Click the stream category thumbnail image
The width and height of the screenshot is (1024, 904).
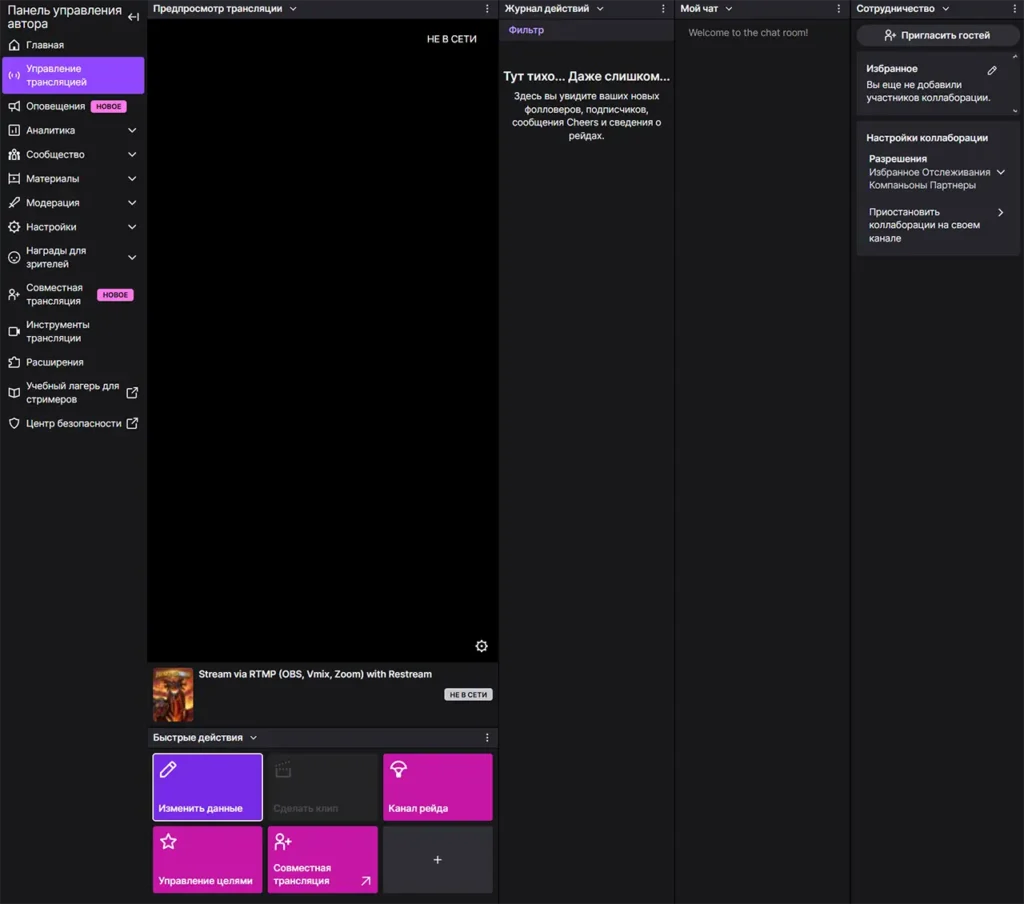[172, 695]
